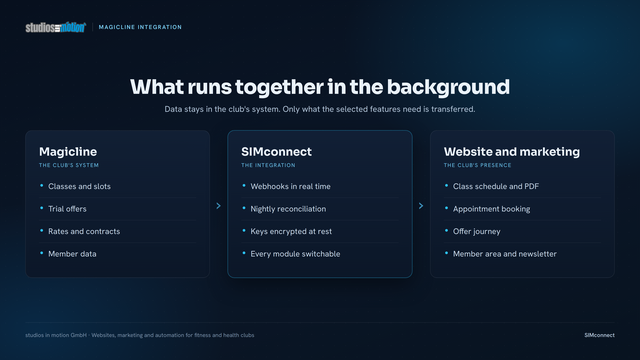
Task: Click the heading "What runs together in the background"
Action: tap(320, 87)
